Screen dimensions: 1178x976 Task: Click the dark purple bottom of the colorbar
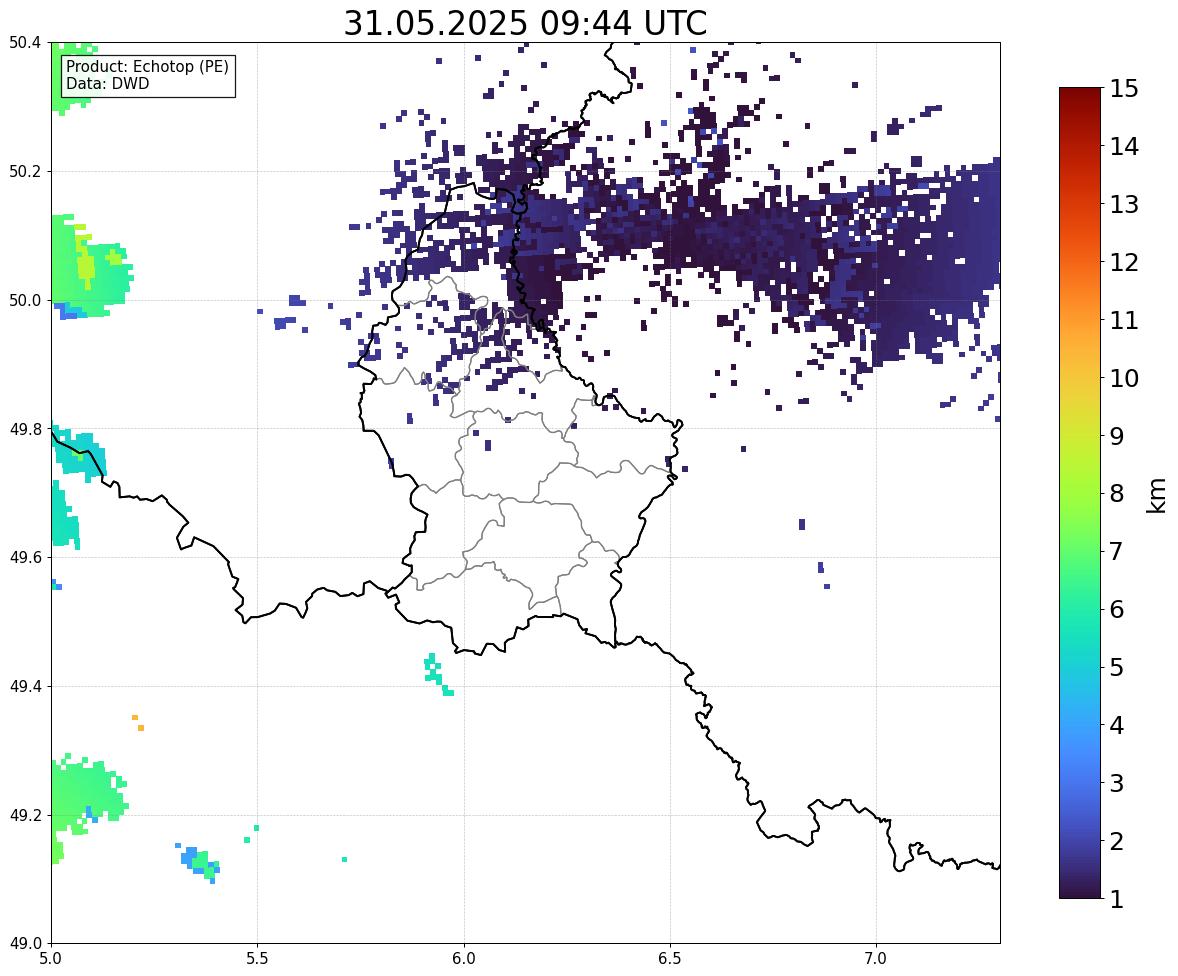pos(1080,883)
